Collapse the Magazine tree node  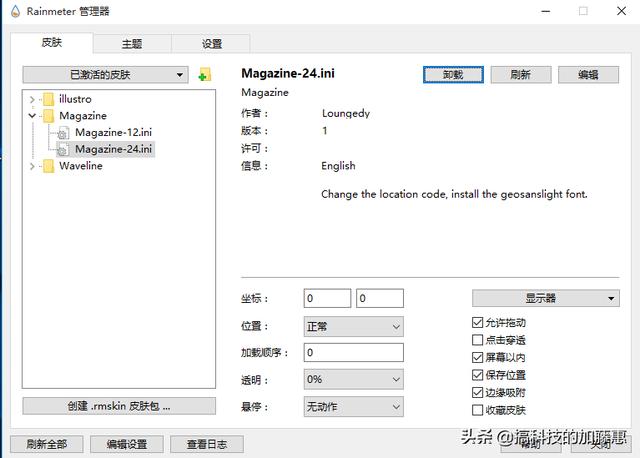coord(32,116)
